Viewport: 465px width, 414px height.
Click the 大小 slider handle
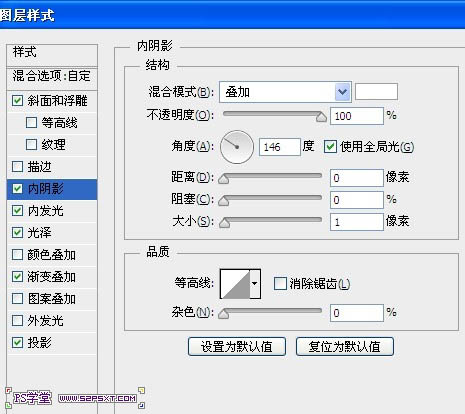tap(225, 223)
